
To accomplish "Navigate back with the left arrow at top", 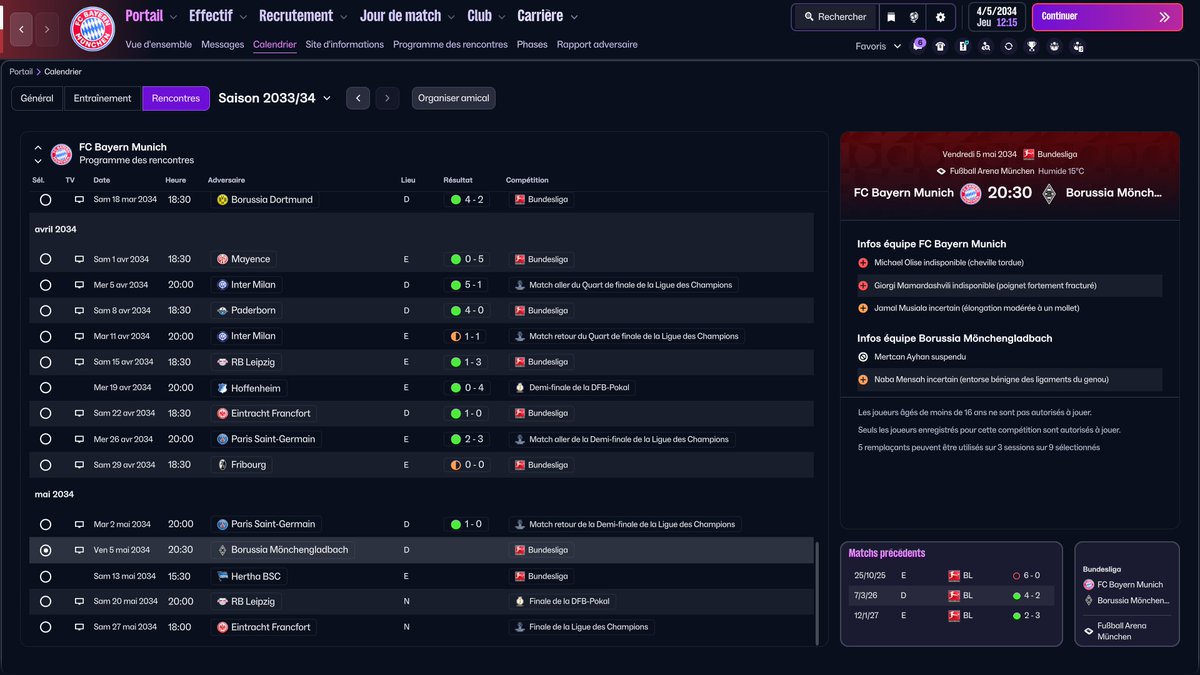I will point(22,30).
